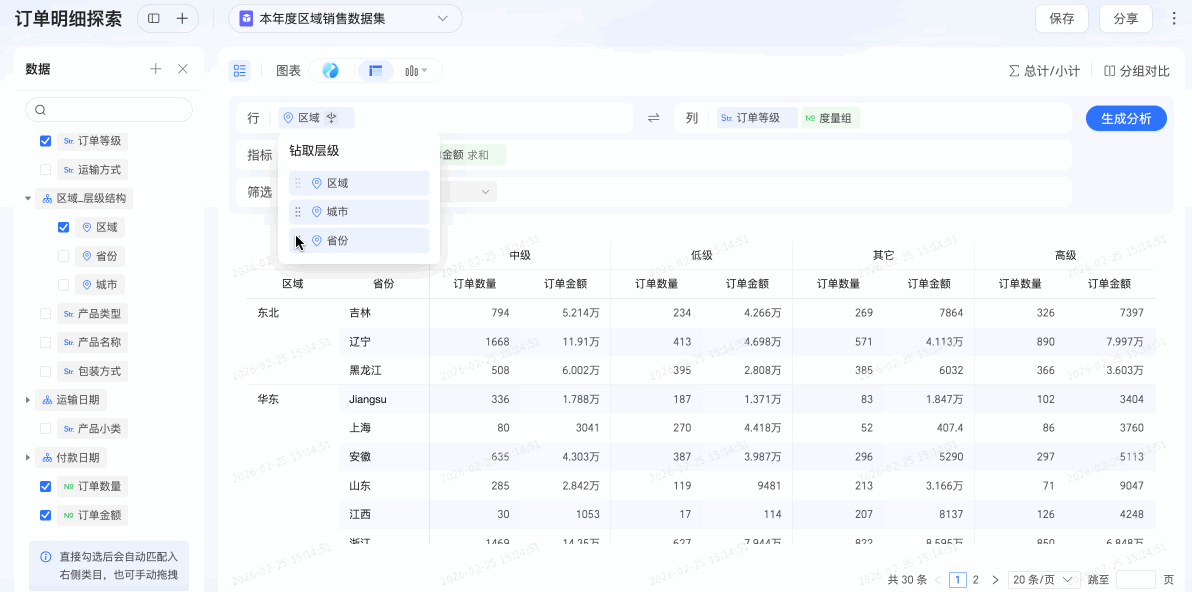
Task: Grab the drag handle beside 区域 drill level
Action: [298, 183]
